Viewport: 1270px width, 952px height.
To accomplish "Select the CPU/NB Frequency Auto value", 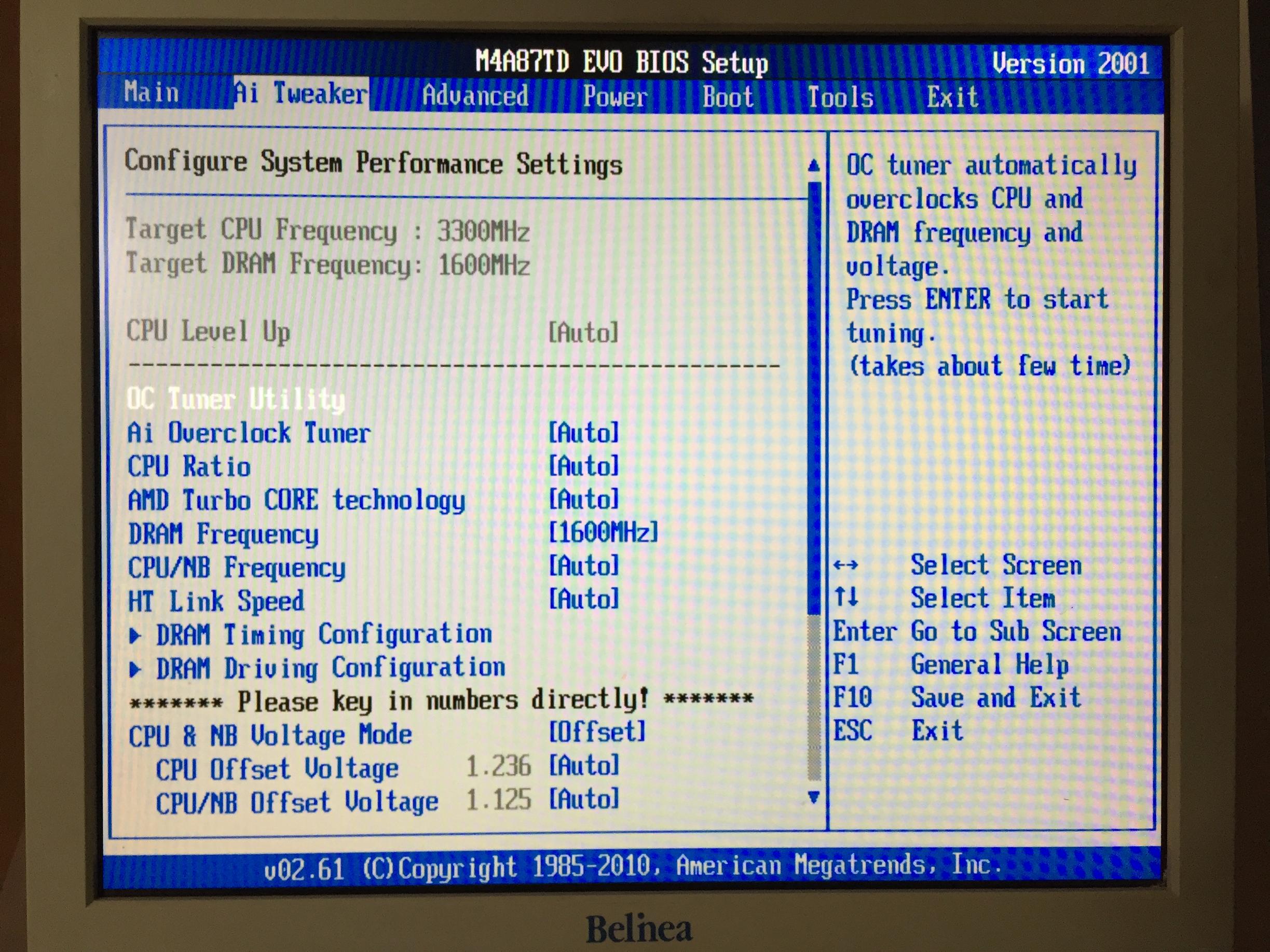I will [x=583, y=567].
